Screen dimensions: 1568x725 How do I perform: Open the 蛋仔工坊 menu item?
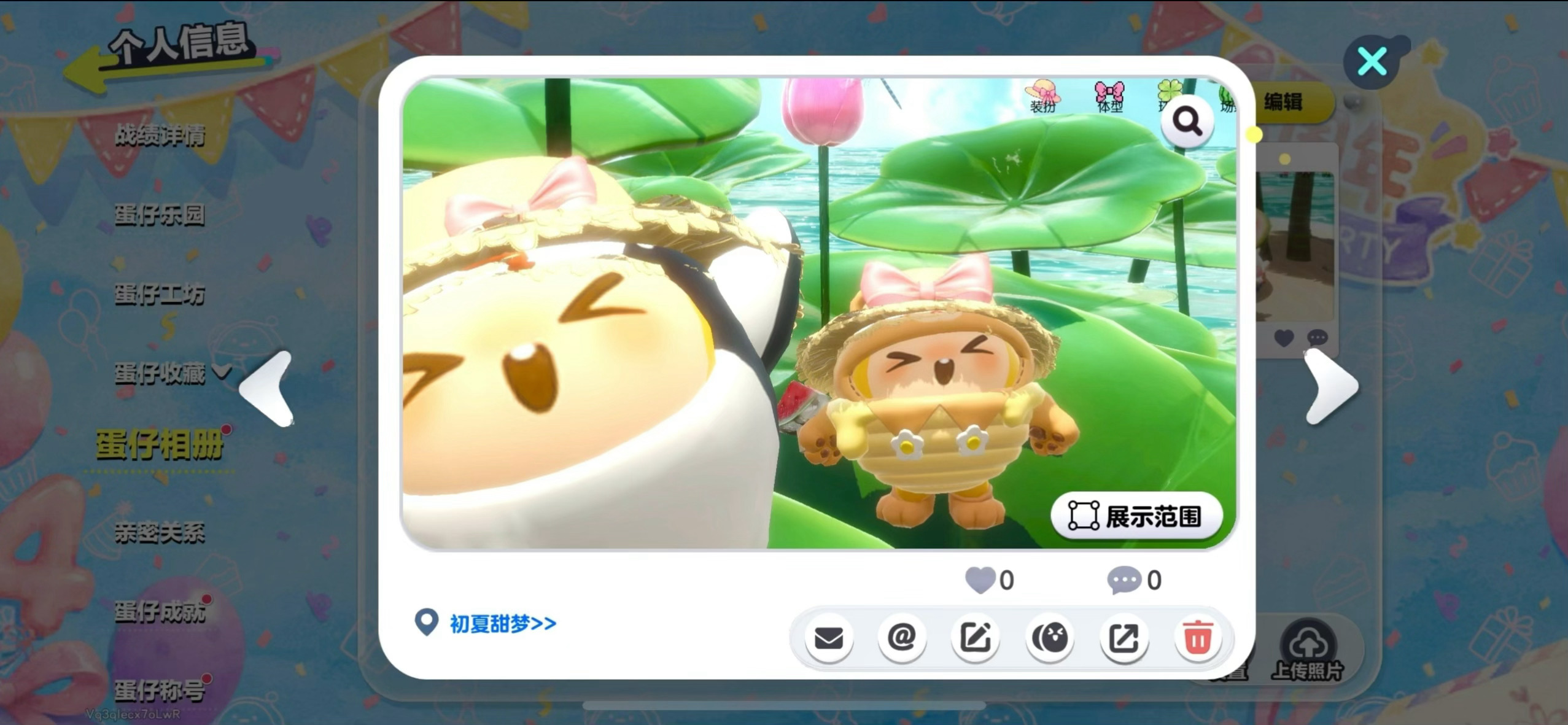click(160, 294)
